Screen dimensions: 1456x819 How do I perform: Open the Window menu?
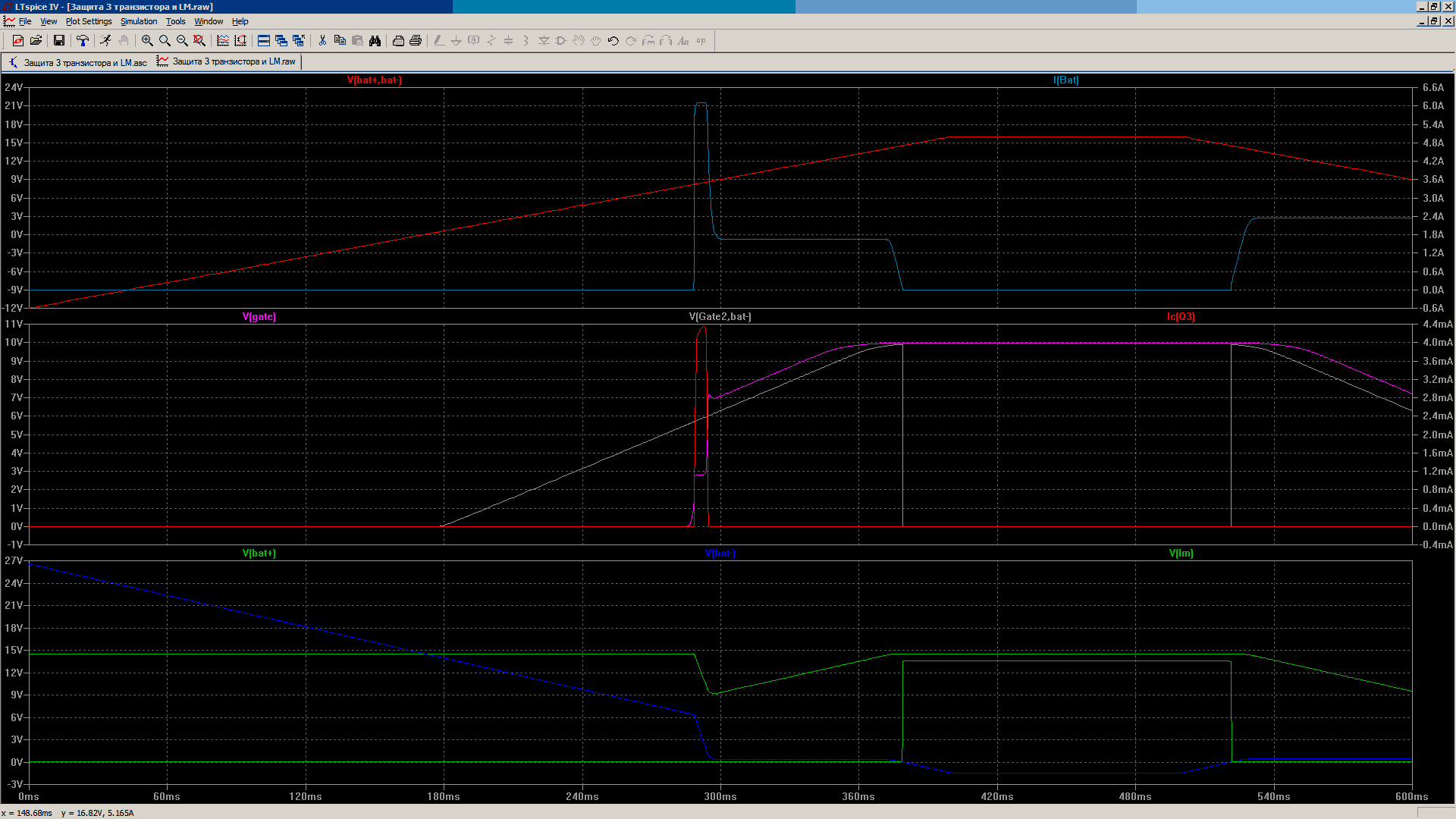click(x=209, y=21)
